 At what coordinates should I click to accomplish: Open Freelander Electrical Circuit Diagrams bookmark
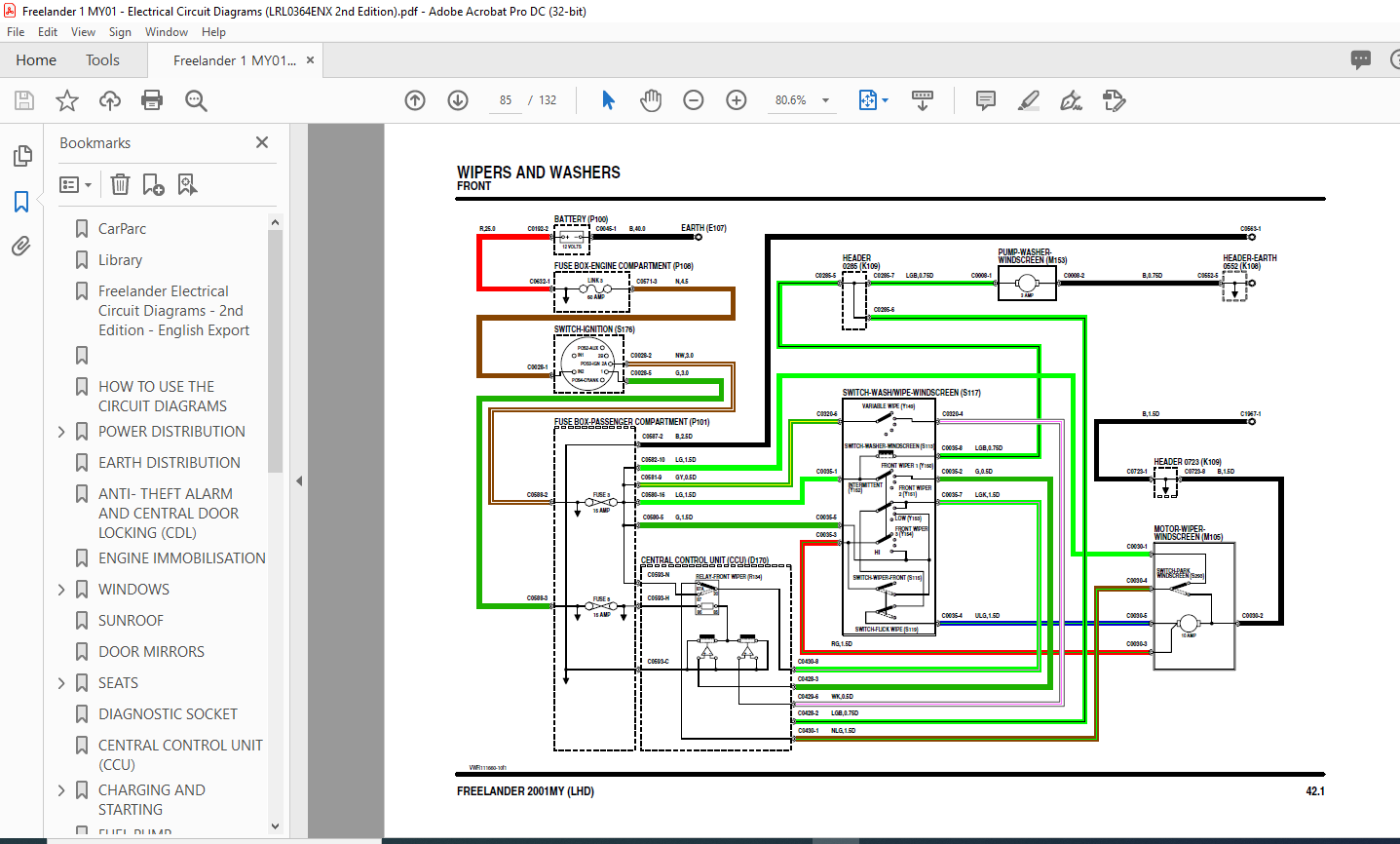point(173,311)
